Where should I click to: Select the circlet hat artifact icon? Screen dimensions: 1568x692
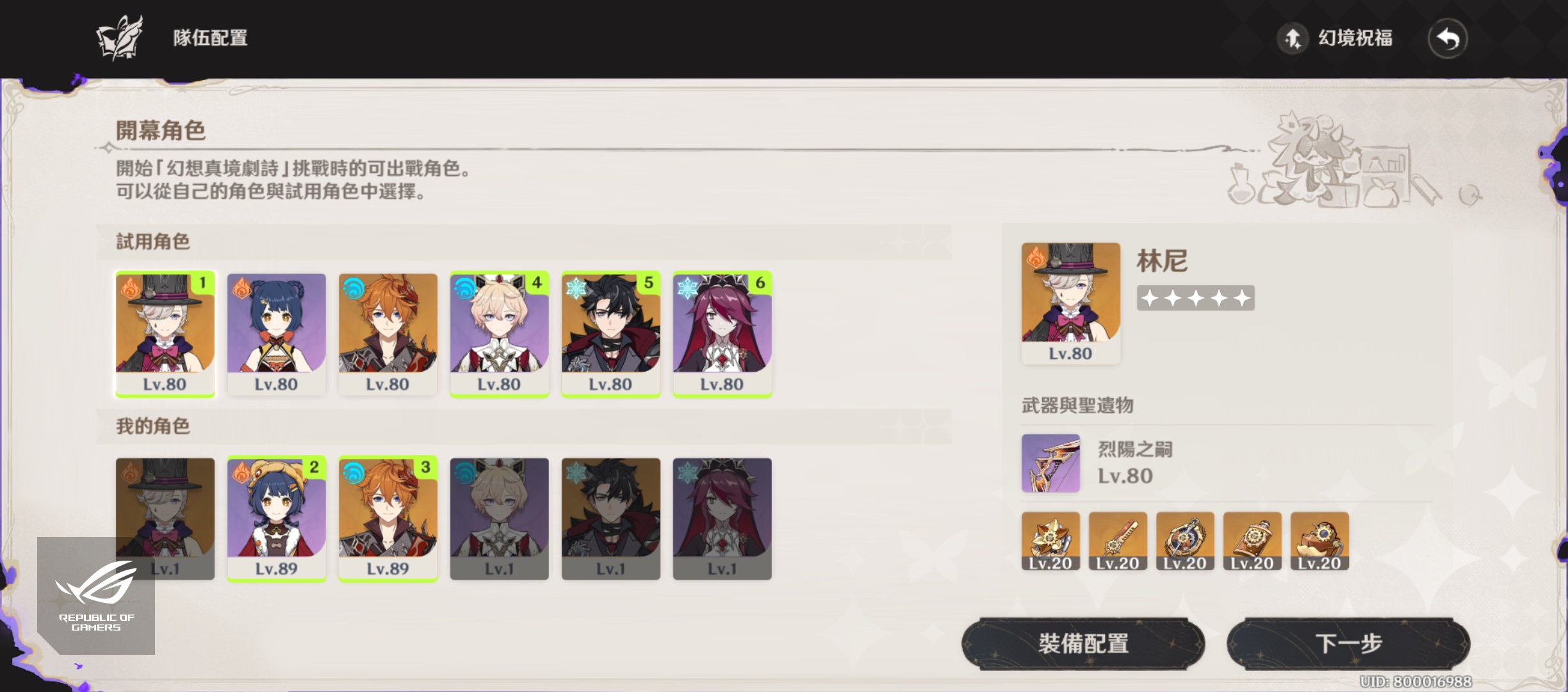pyautogui.click(x=1319, y=541)
